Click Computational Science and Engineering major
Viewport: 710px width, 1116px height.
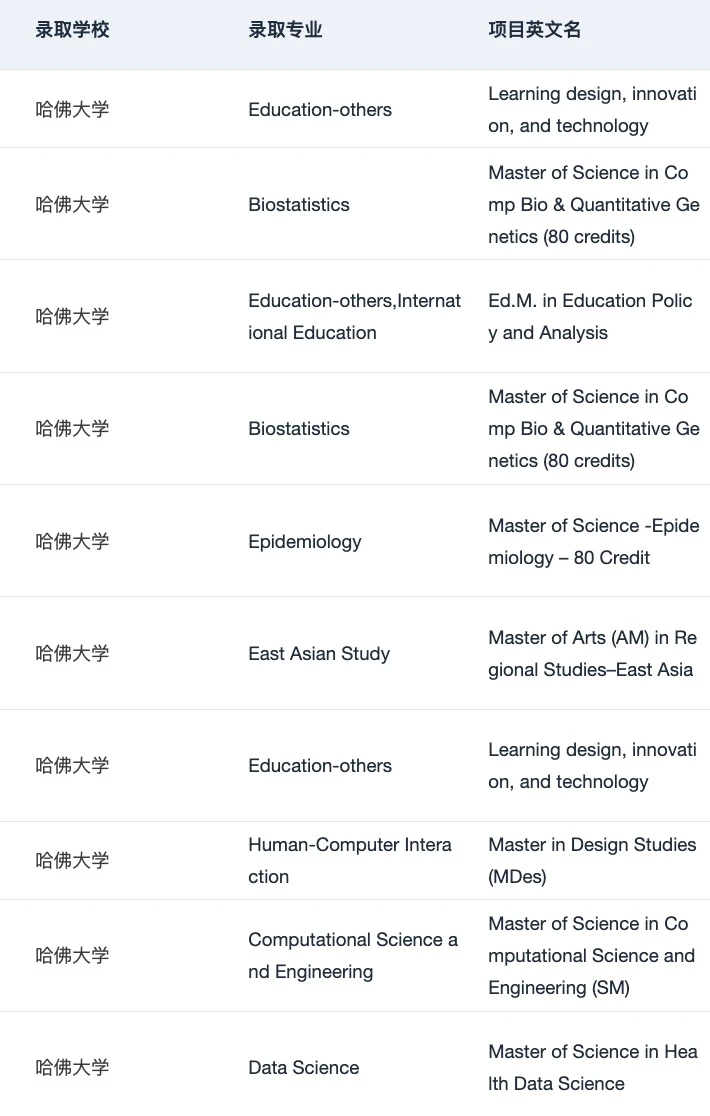(353, 956)
